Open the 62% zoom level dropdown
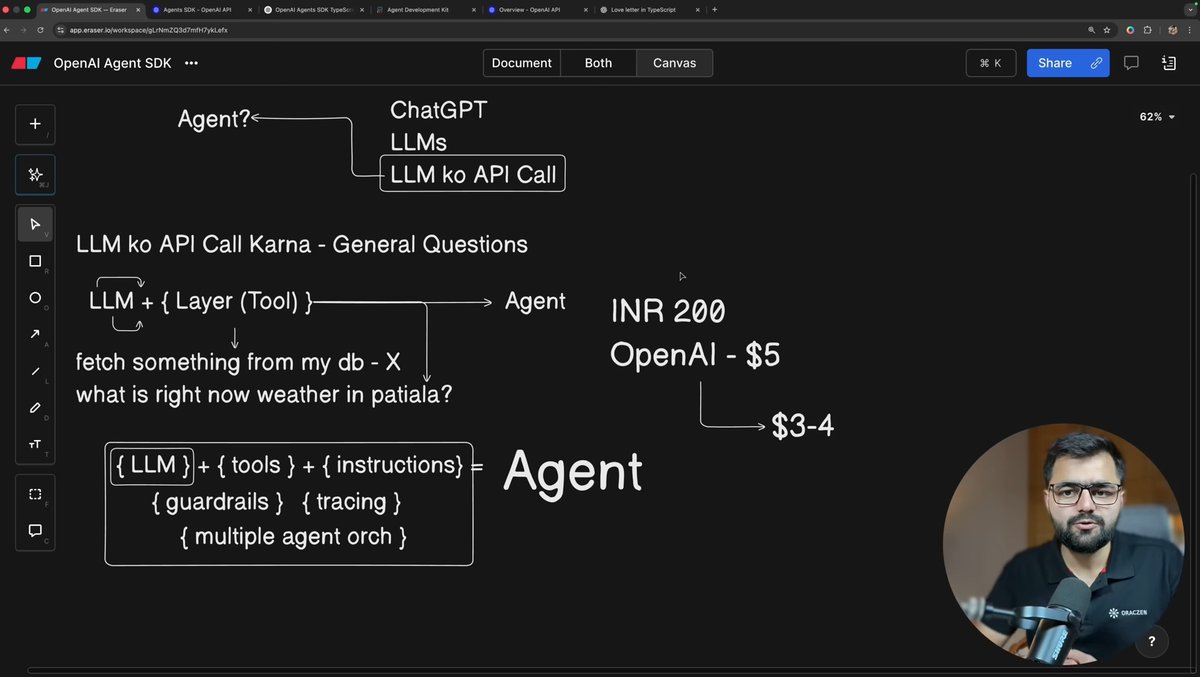The width and height of the screenshot is (1200, 677). pyautogui.click(x=1157, y=117)
